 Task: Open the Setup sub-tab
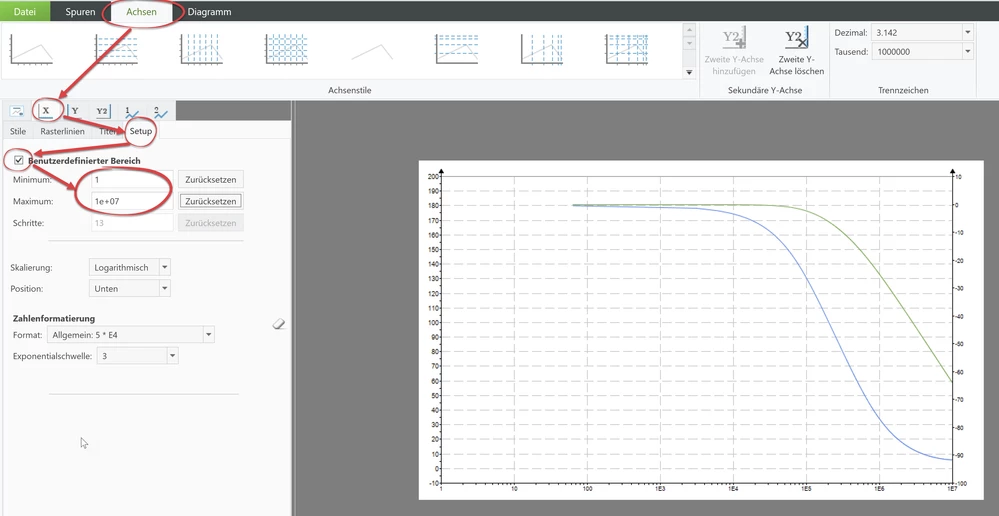(141, 131)
